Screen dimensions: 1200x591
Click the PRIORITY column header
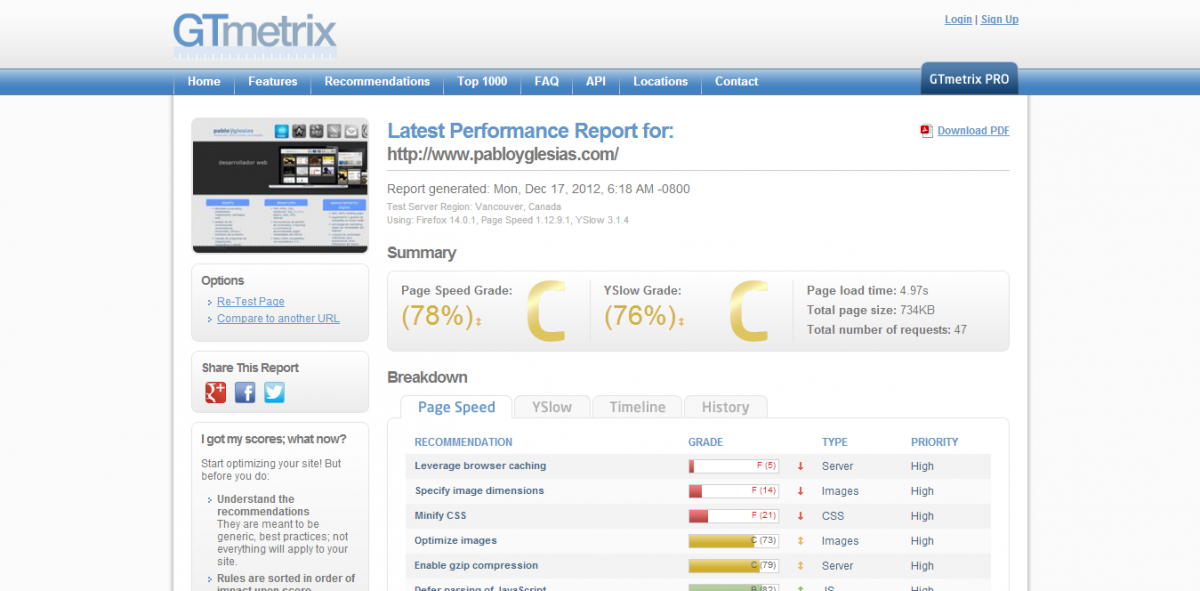click(x=934, y=442)
